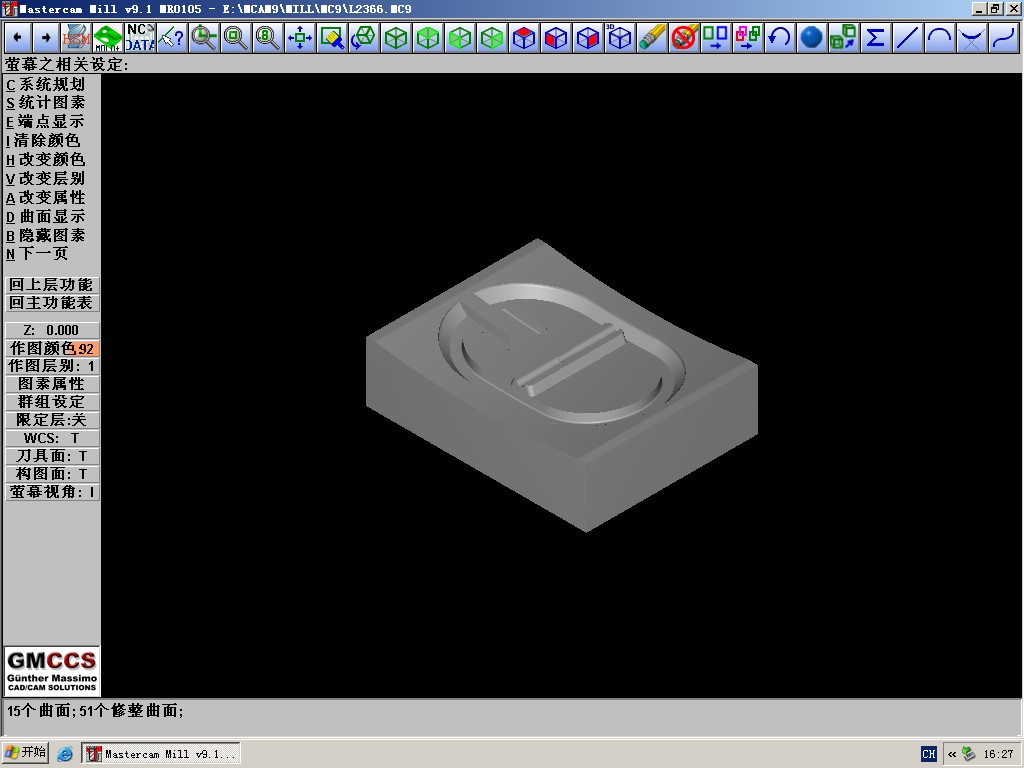The image size is (1024, 768).
Task: Choose the 改变层别 menu item
Action: (x=46, y=178)
